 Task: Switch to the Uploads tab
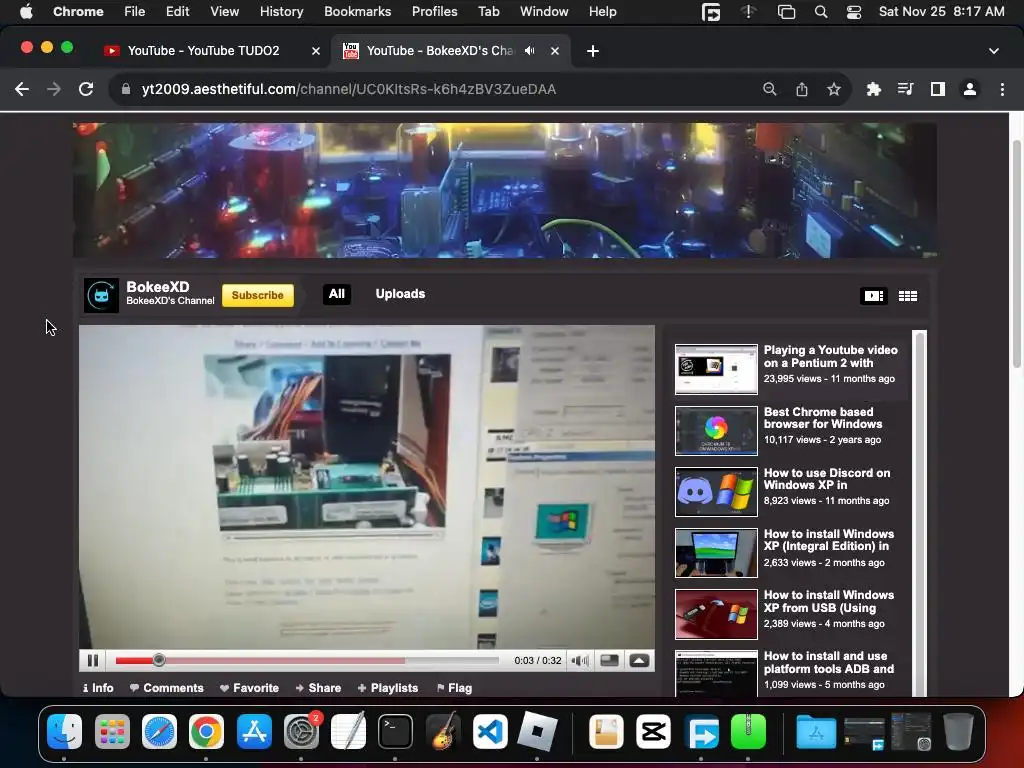tap(400, 294)
